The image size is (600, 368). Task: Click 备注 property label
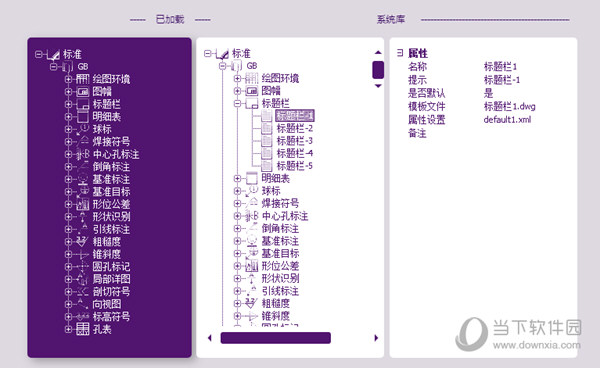click(x=417, y=133)
